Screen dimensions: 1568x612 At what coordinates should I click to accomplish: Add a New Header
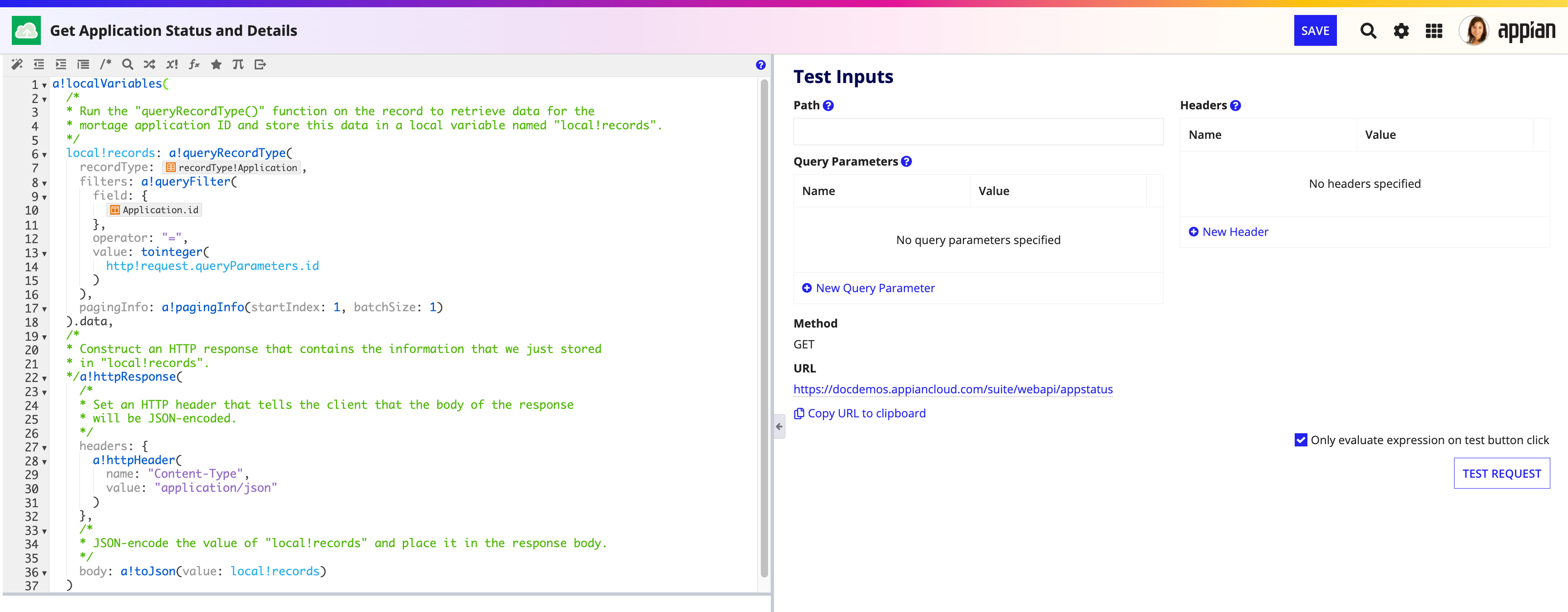click(x=1228, y=232)
